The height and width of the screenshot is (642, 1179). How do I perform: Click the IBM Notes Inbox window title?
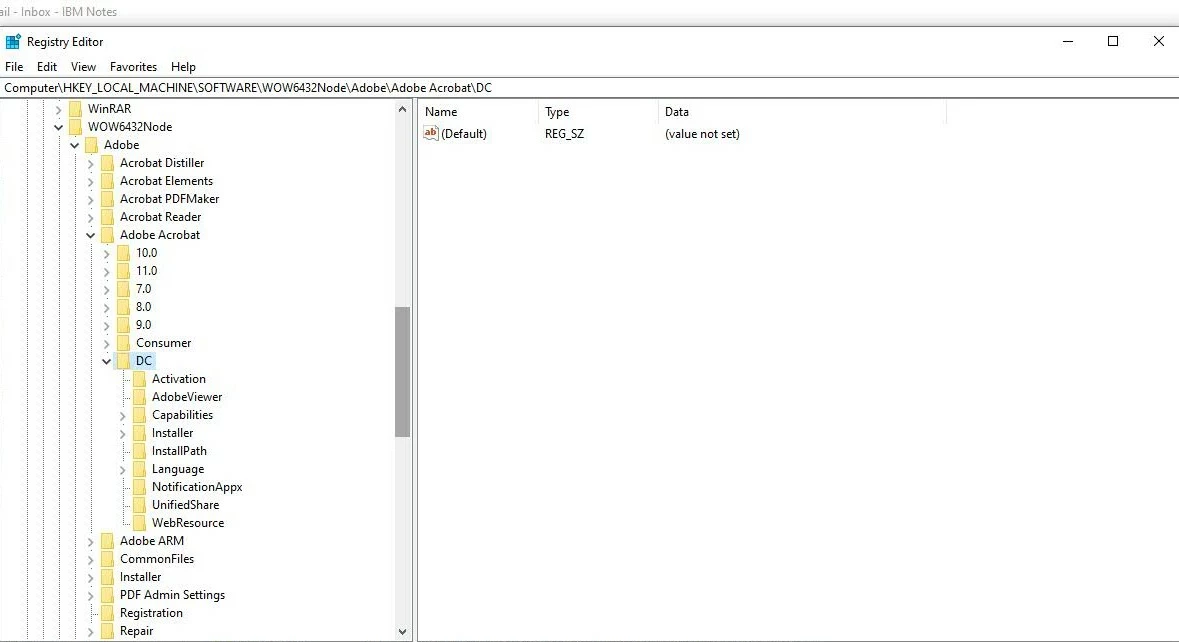[59, 12]
